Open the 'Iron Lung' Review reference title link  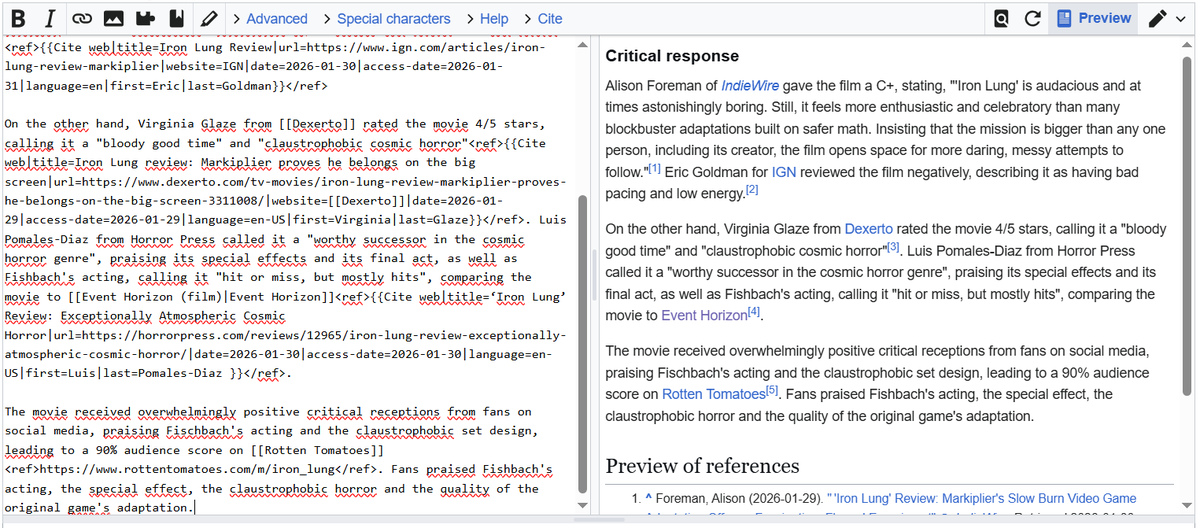click(981, 498)
